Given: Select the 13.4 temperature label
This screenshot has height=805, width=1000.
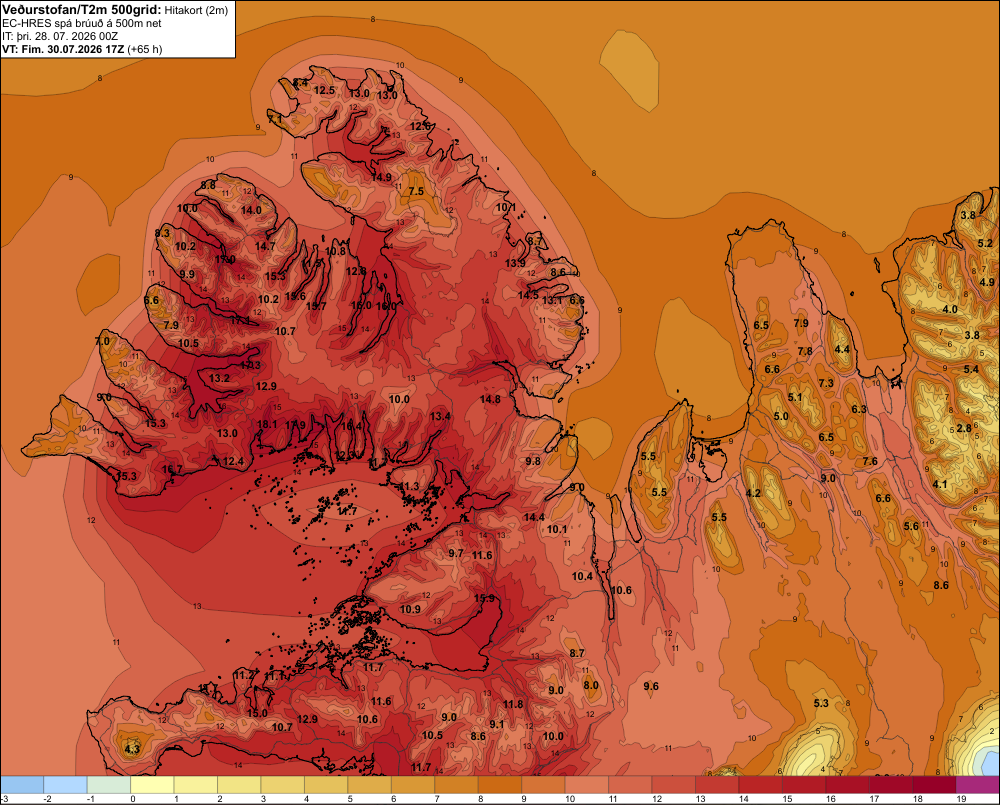Looking at the screenshot, I should [x=440, y=417].
